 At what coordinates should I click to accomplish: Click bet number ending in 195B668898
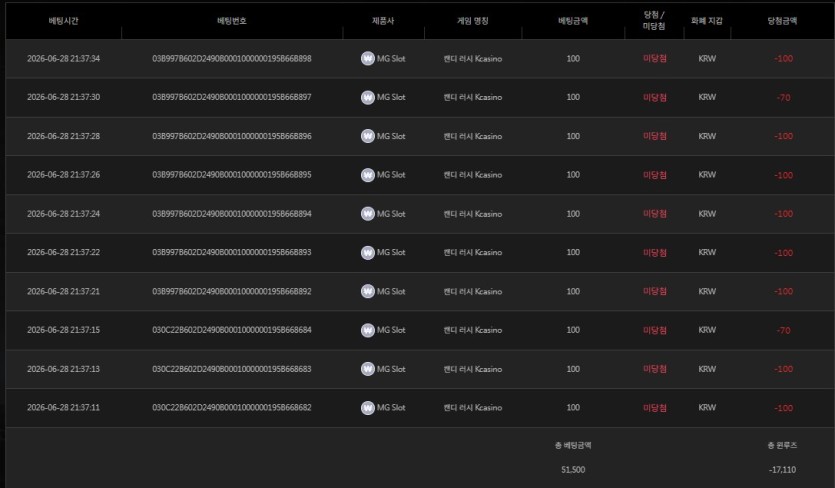[232, 59]
